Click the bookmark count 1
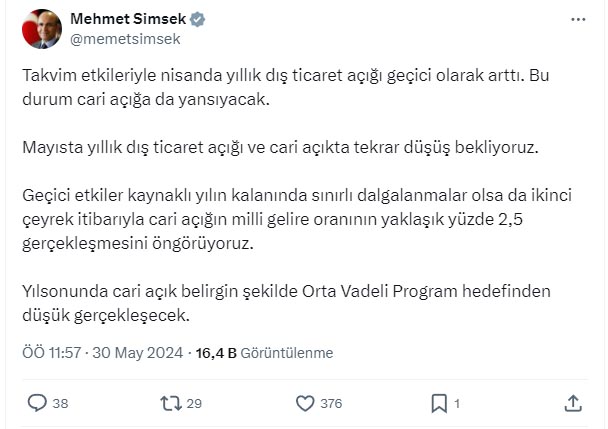Screen dimensions: 608x429 (x=457, y=404)
